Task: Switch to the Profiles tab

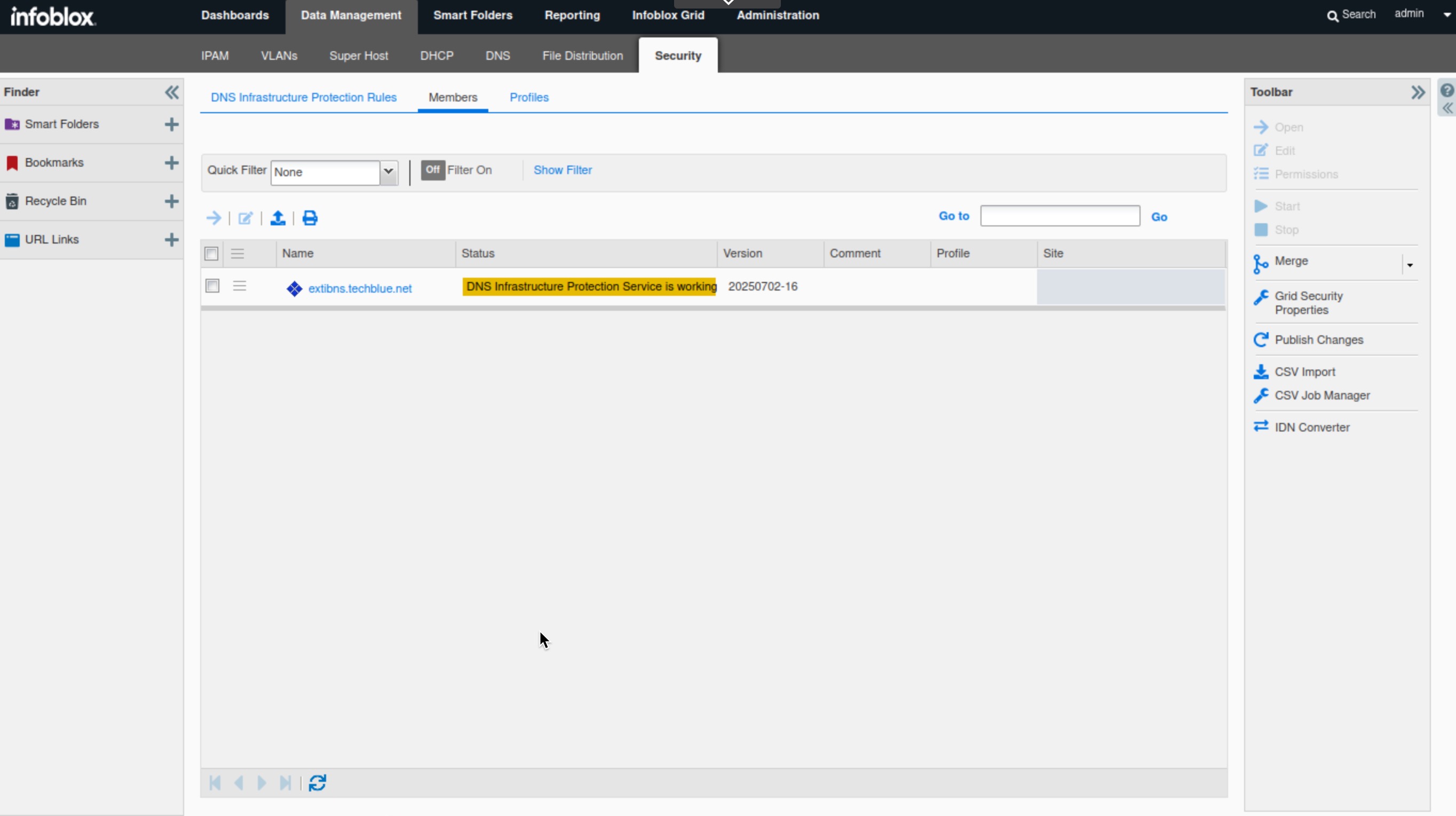Action: point(529,97)
